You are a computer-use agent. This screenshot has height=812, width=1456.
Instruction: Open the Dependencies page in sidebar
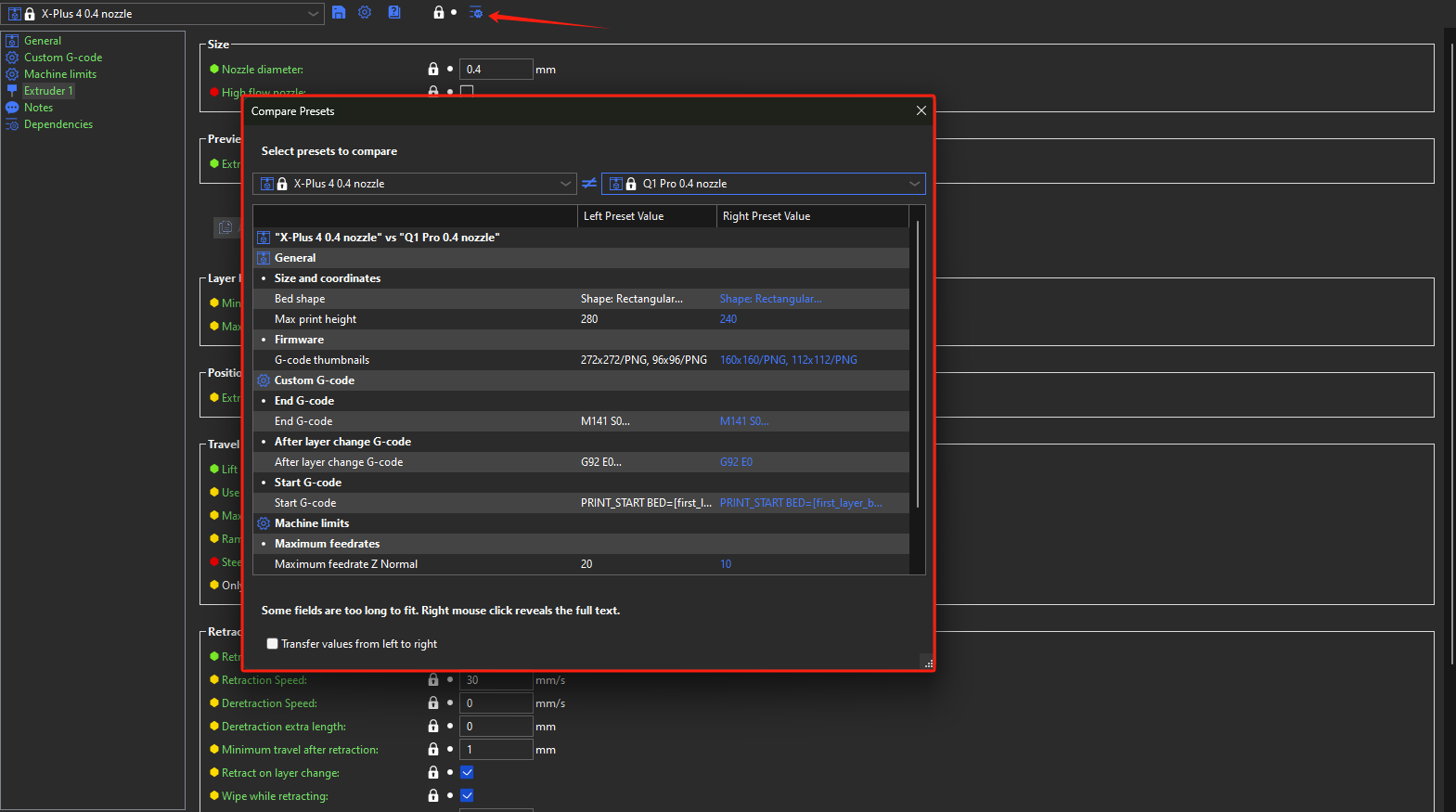click(58, 124)
